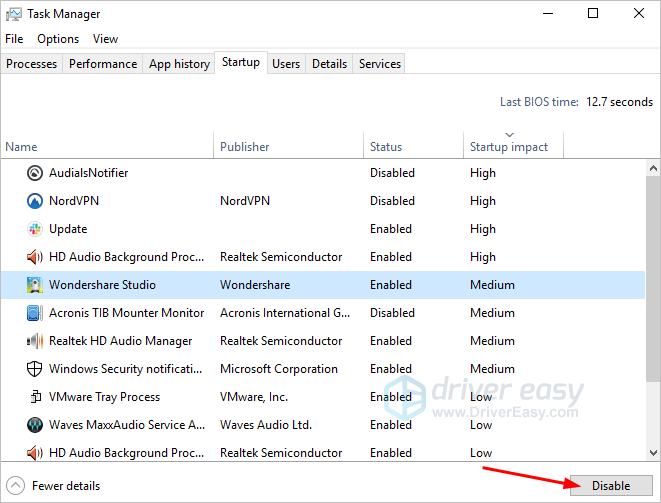Switch to the App history tab
The width and height of the screenshot is (661, 503).
[x=179, y=64]
